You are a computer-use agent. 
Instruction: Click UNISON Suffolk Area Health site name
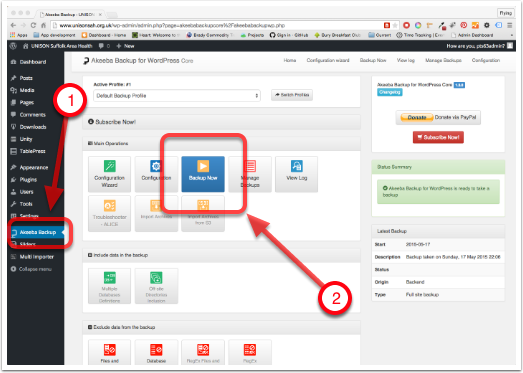pos(57,46)
